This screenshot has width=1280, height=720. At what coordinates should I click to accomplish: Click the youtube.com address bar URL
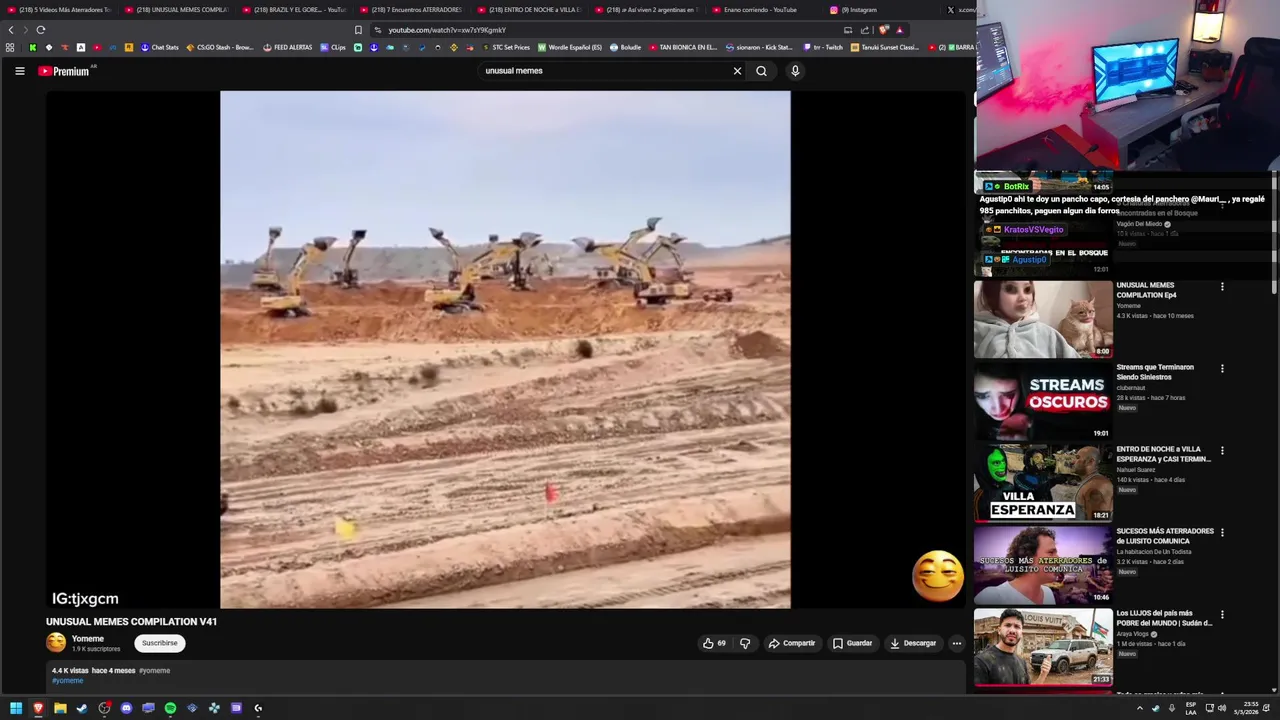447,30
